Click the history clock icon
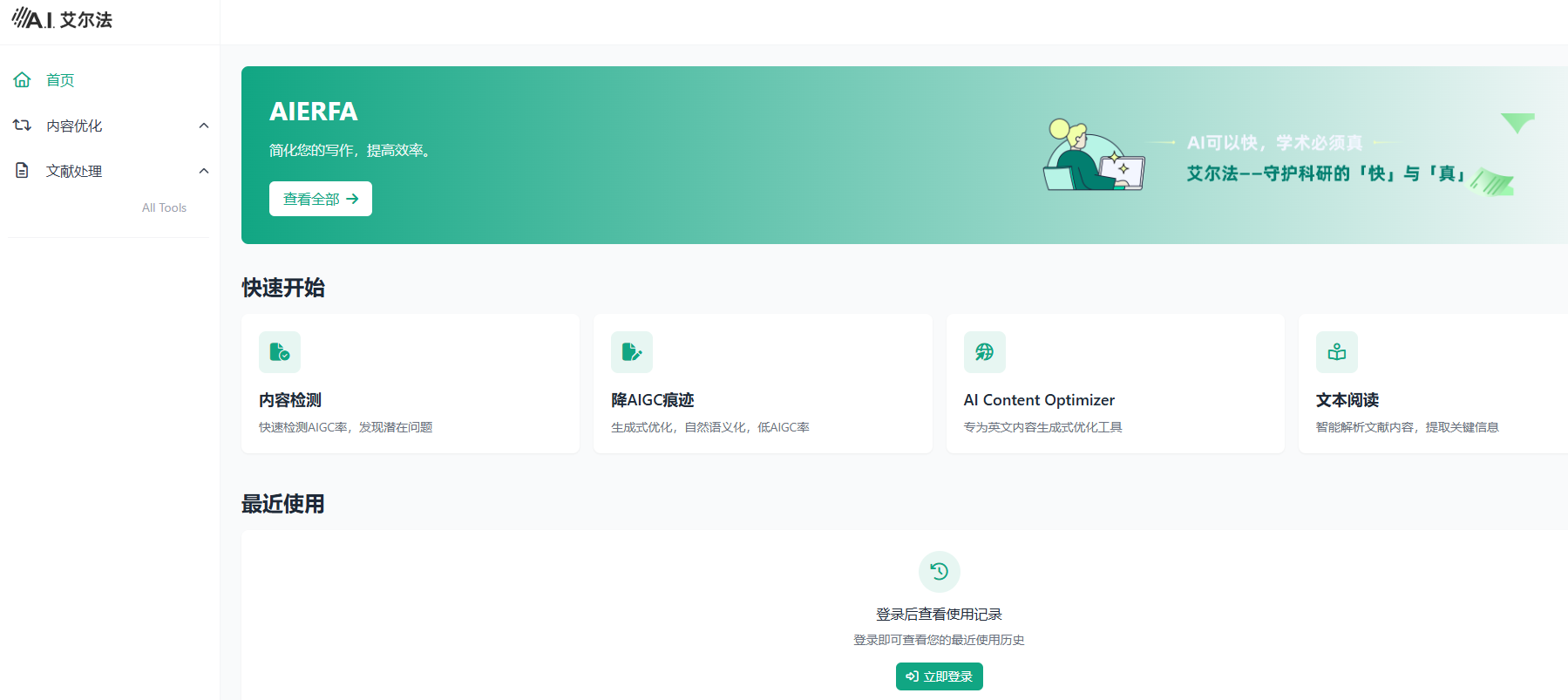1568x700 pixels. [x=939, y=572]
